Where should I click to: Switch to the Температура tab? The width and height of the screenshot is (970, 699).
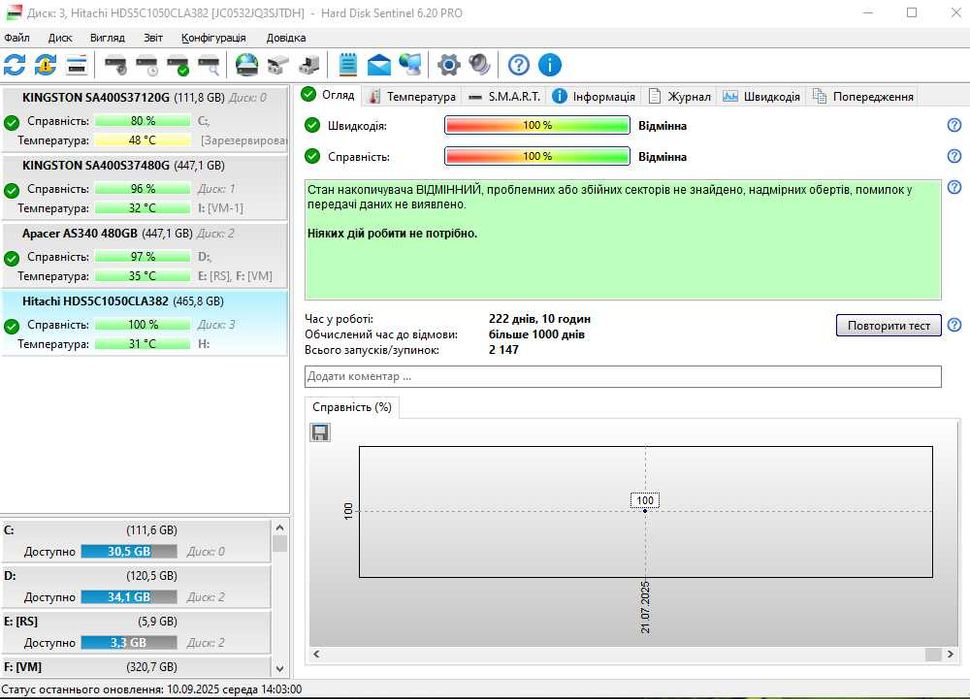point(412,96)
